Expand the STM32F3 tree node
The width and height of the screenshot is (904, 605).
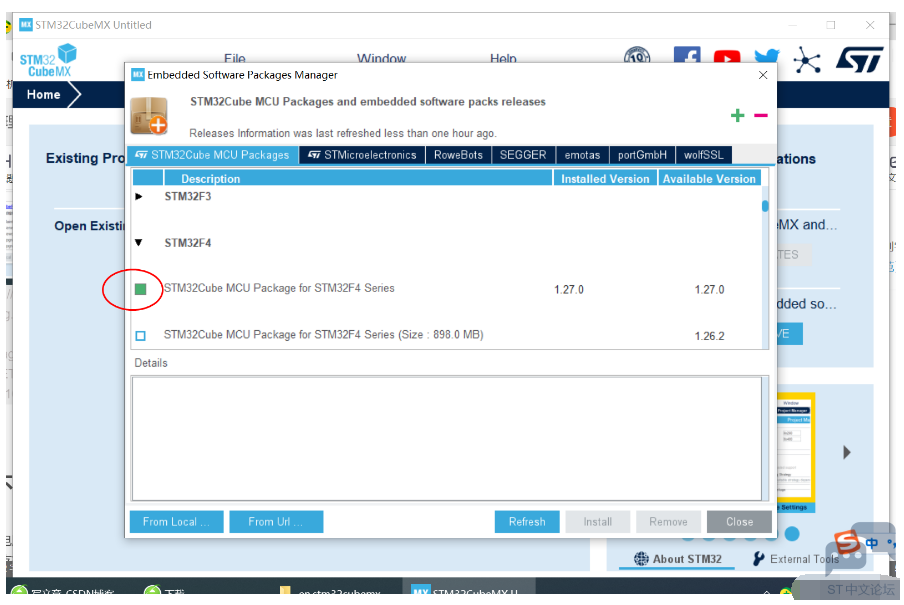tap(139, 197)
